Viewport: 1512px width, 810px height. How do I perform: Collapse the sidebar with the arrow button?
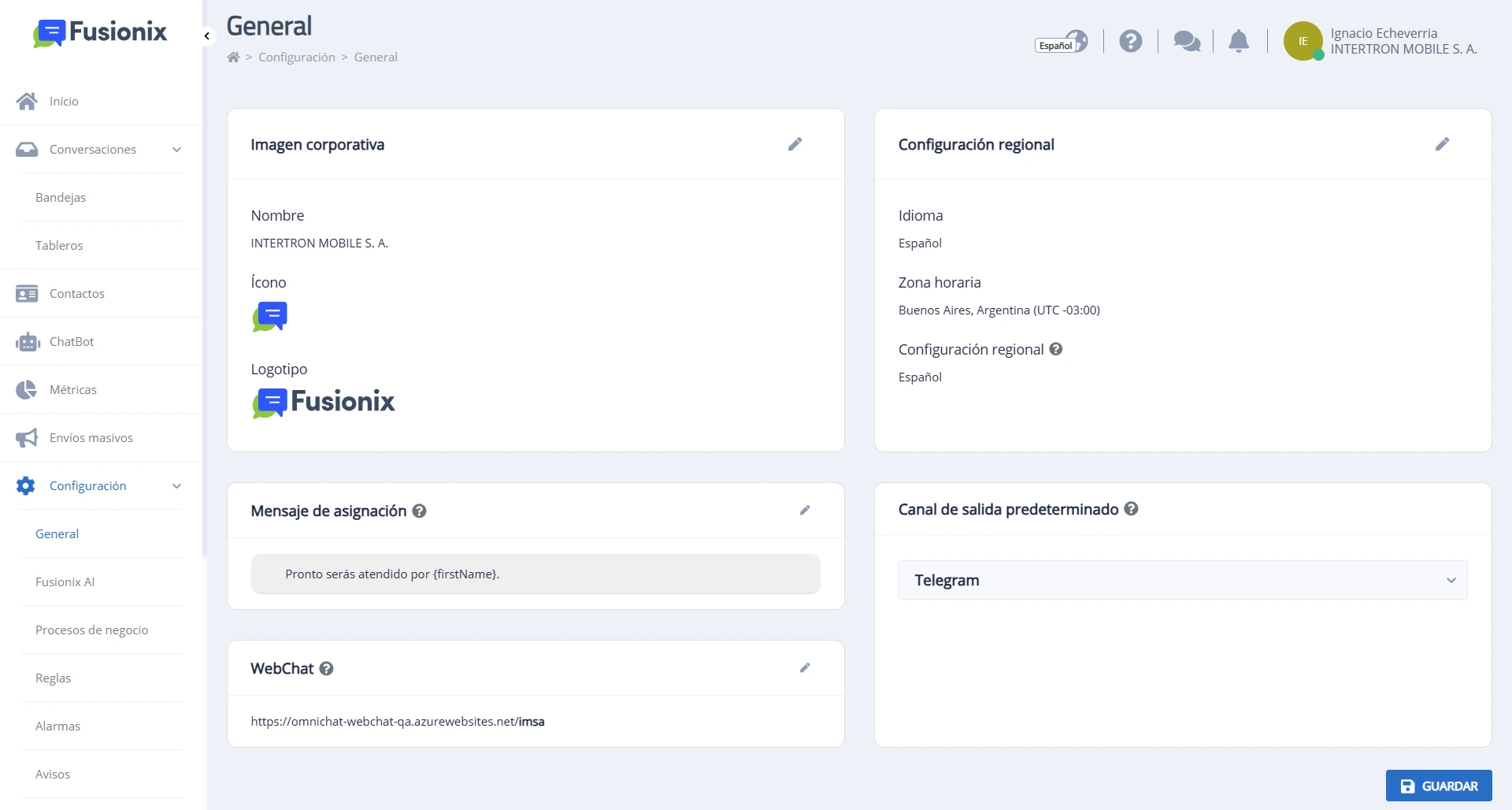tap(207, 35)
